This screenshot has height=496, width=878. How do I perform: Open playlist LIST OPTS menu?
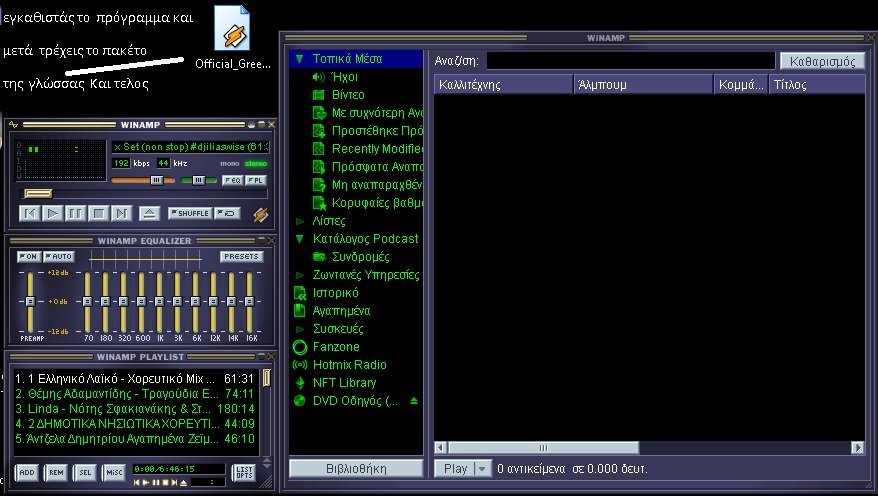point(244,472)
